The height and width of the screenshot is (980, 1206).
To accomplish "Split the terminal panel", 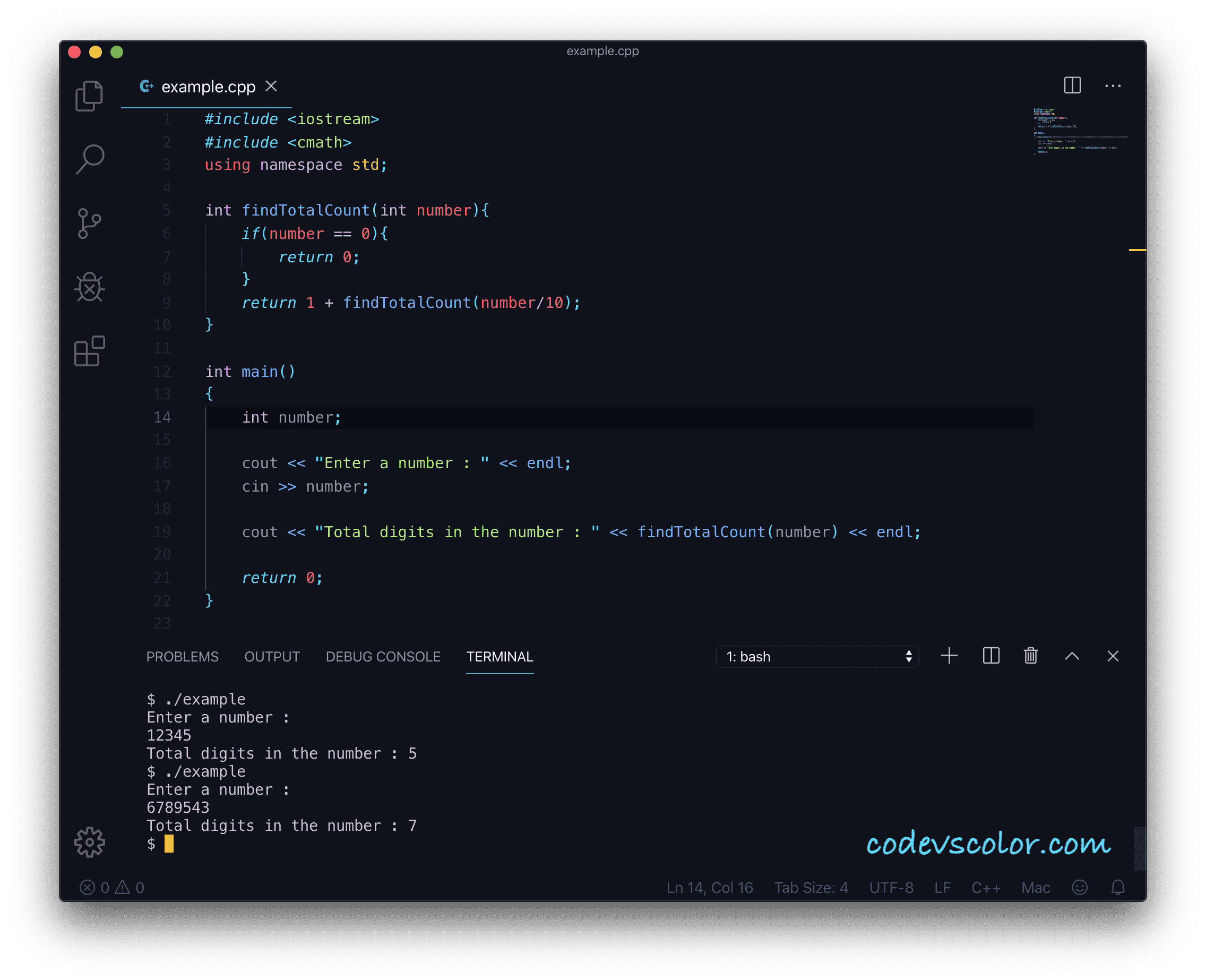I will (x=990, y=656).
